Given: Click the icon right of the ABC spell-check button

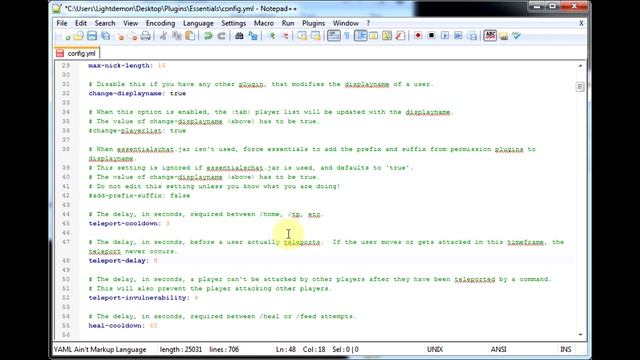Looking at the screenshot, I should click(x=504, y=36).
